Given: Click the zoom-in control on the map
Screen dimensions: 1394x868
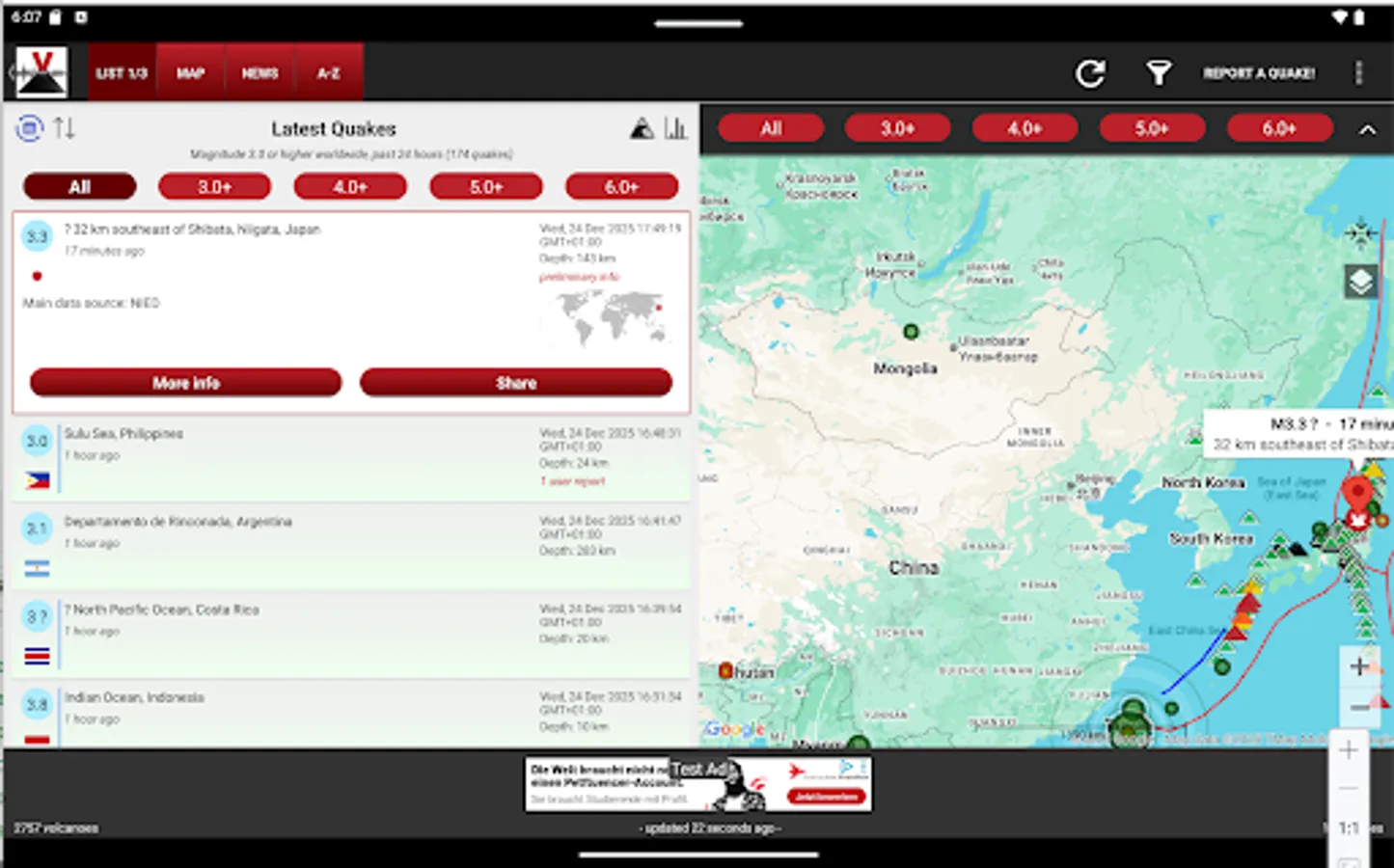Looking at the screenshot, I should 1357,664.
